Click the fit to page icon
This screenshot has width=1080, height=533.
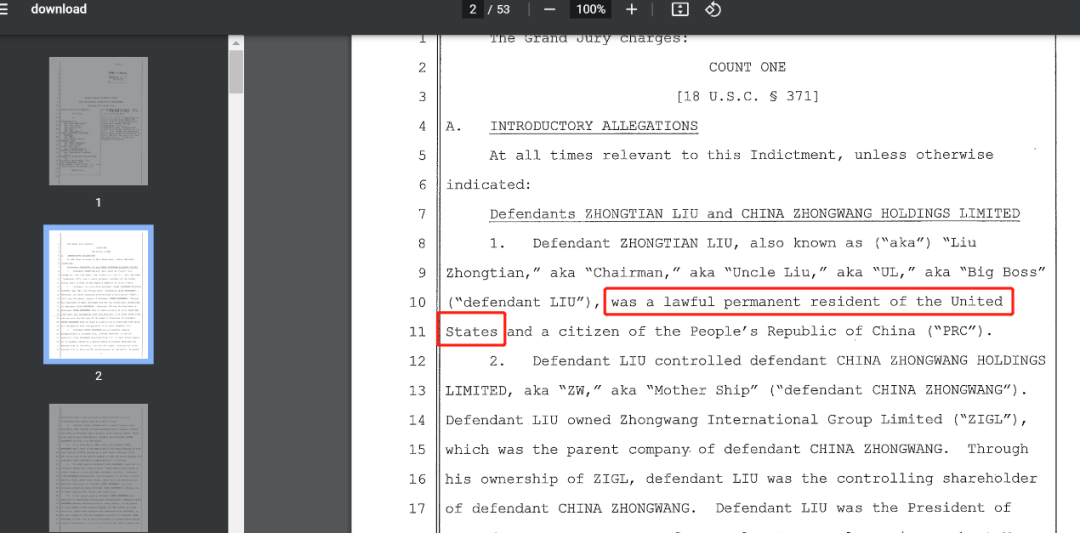[680, 10]
